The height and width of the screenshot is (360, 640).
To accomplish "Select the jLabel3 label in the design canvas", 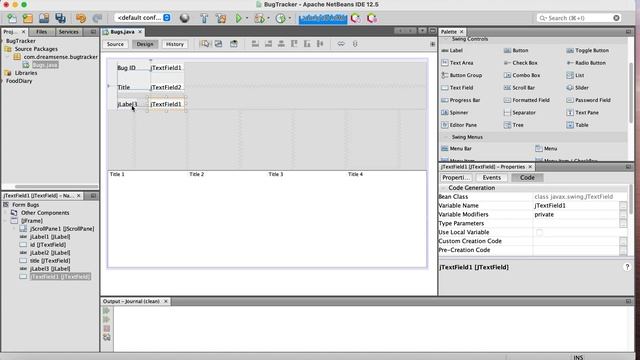I will click(127, 104).
